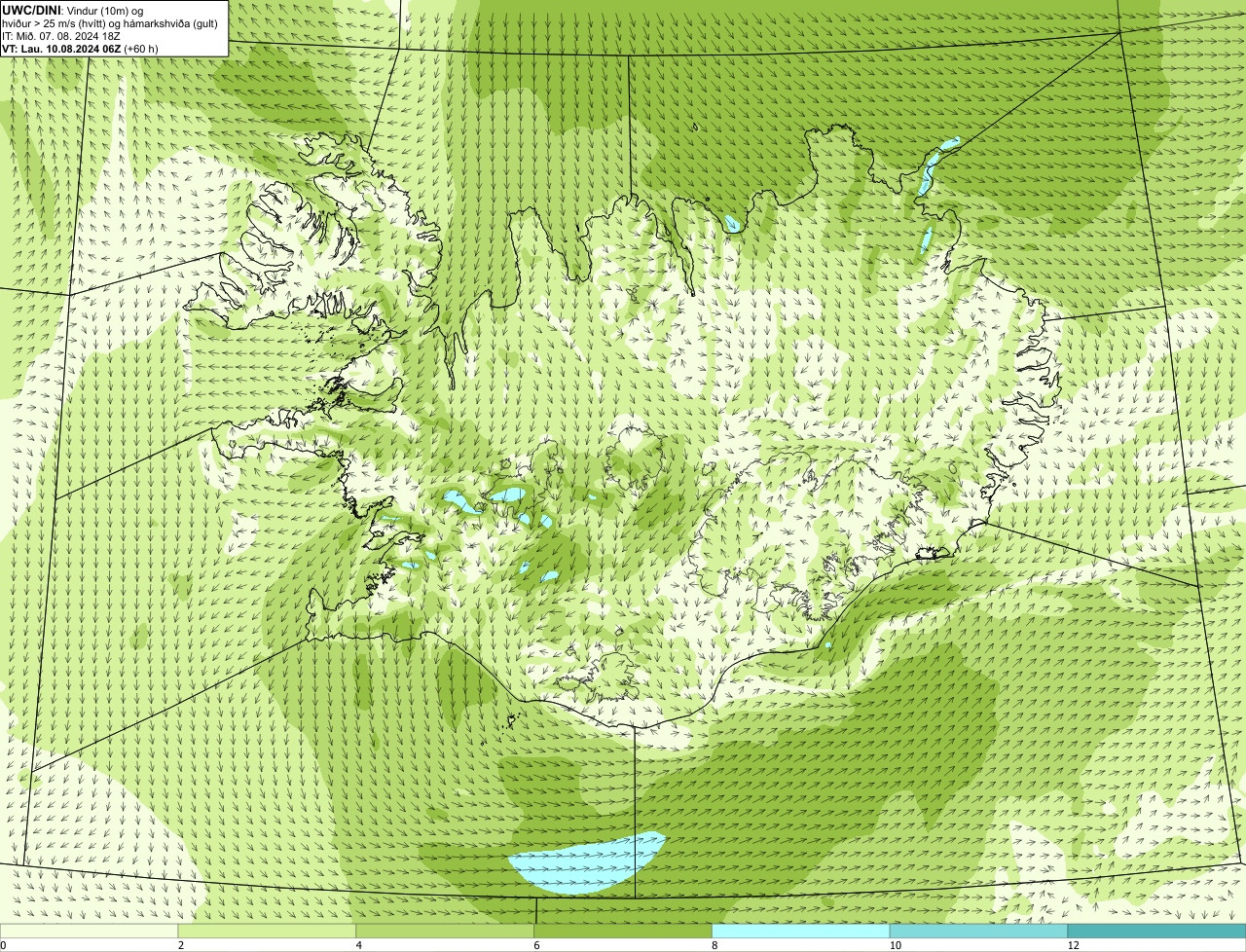Click the 0–2 m/s palest legend swatch
The image size is (1246, 952).
(x=89, y=931)
